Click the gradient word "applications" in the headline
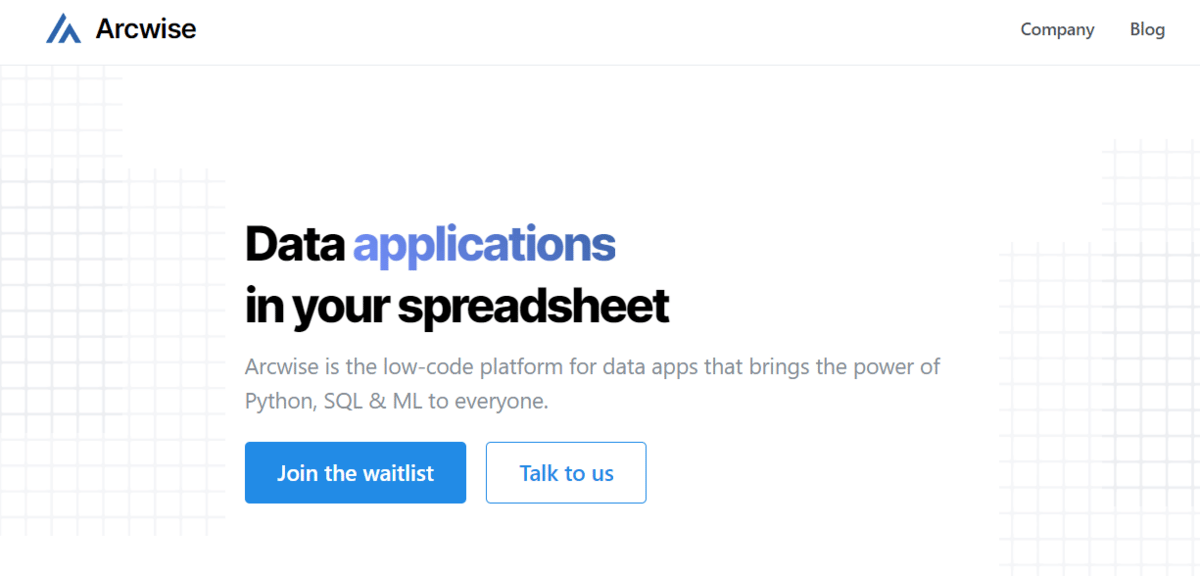Screen dimensions: 1200x576 [x=485, y=245]
